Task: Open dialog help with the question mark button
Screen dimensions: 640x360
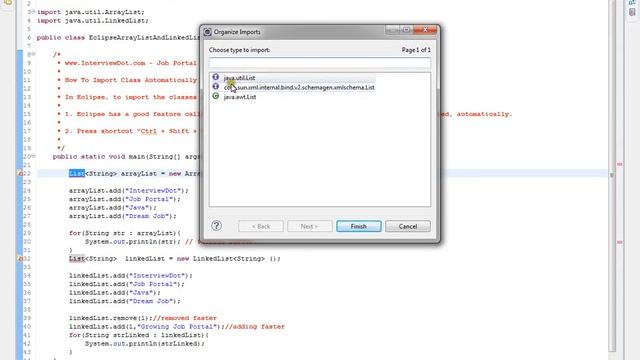Action: 216,226
